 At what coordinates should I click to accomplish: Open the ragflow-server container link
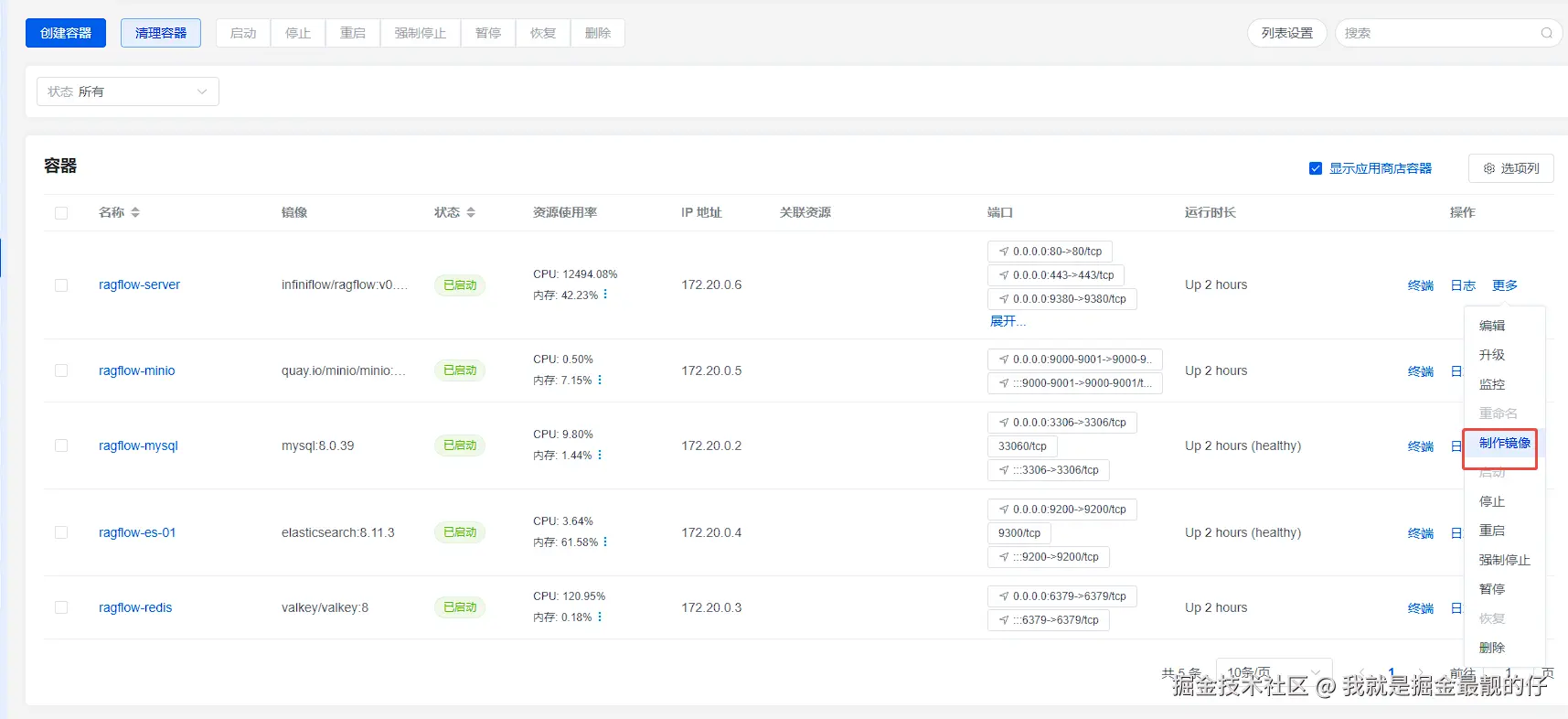[139, 284]
